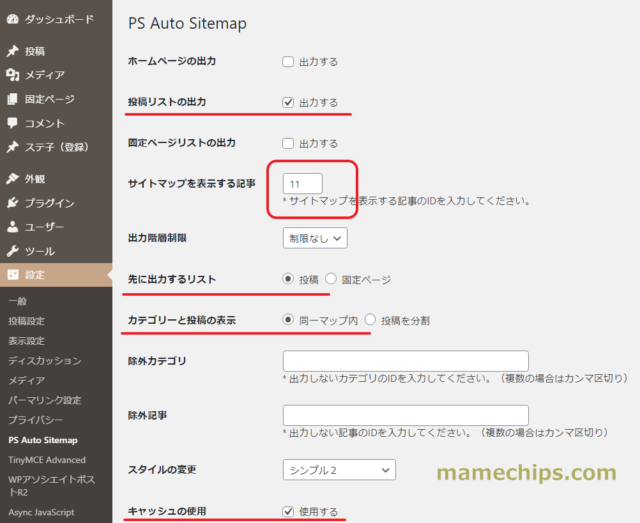Click the 除外カテゴリ input field

tap(406, 361)
